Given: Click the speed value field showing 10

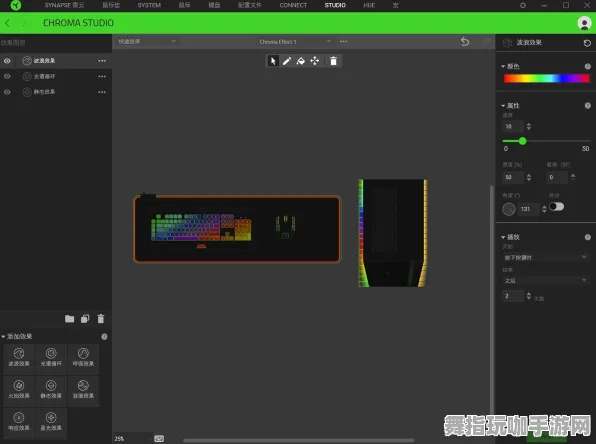Looking at the screenshot, I should click(x=513, y=126).
